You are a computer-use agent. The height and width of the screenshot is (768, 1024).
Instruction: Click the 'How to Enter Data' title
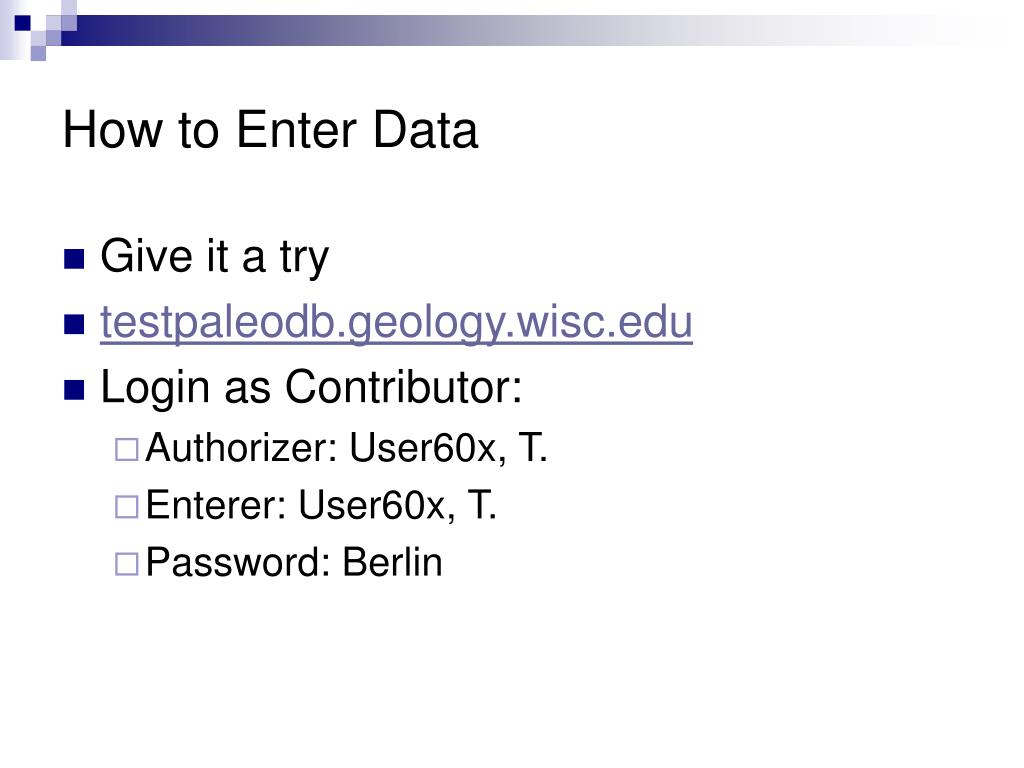pyautogui.click(x=270, y=130)
